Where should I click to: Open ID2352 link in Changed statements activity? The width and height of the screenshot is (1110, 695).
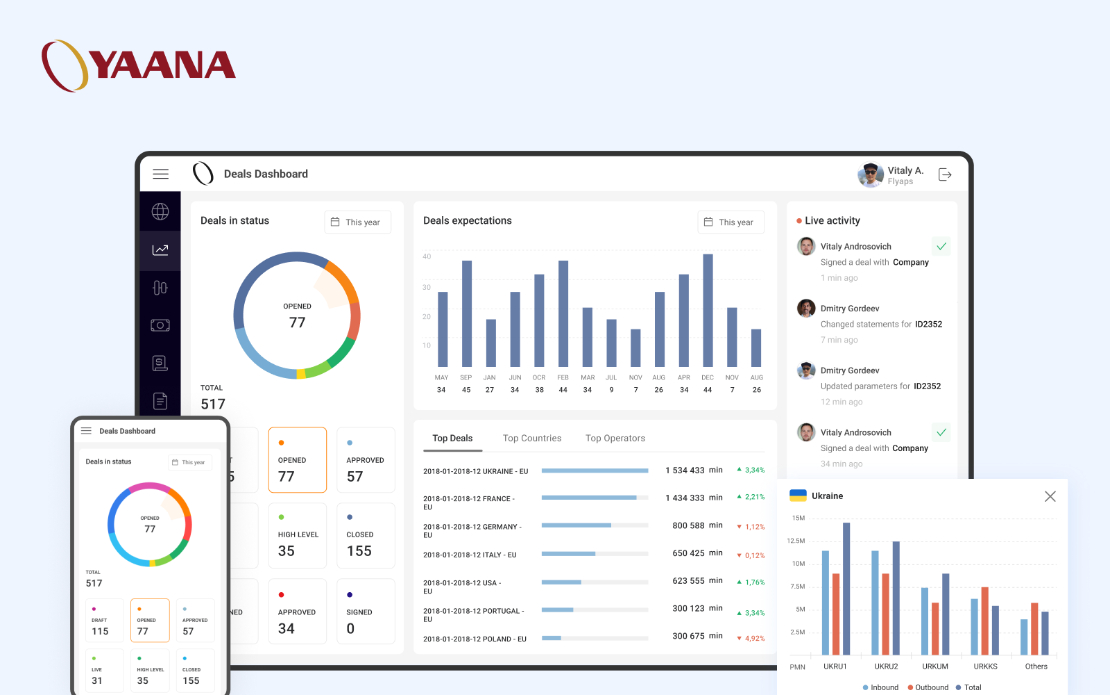[x=928, y=324]
